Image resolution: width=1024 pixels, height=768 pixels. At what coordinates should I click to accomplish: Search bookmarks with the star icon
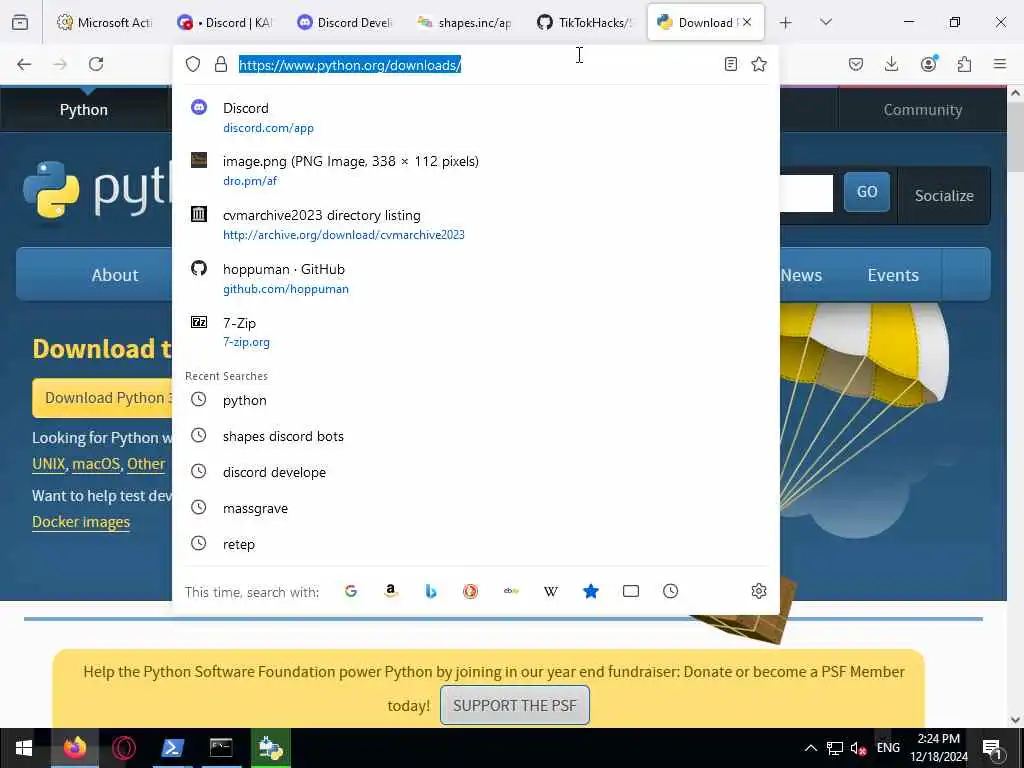point(591,591)
